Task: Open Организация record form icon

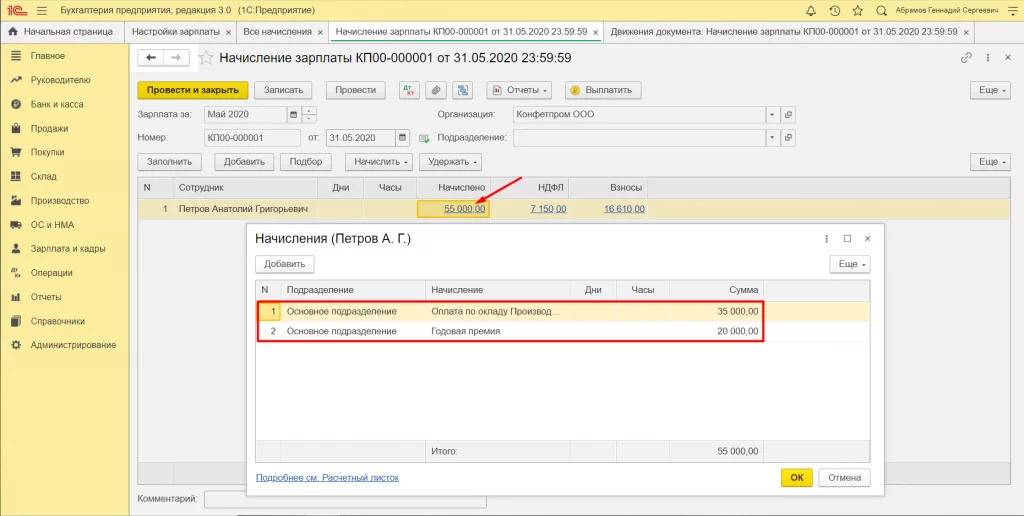Action: tap(788, 114)
